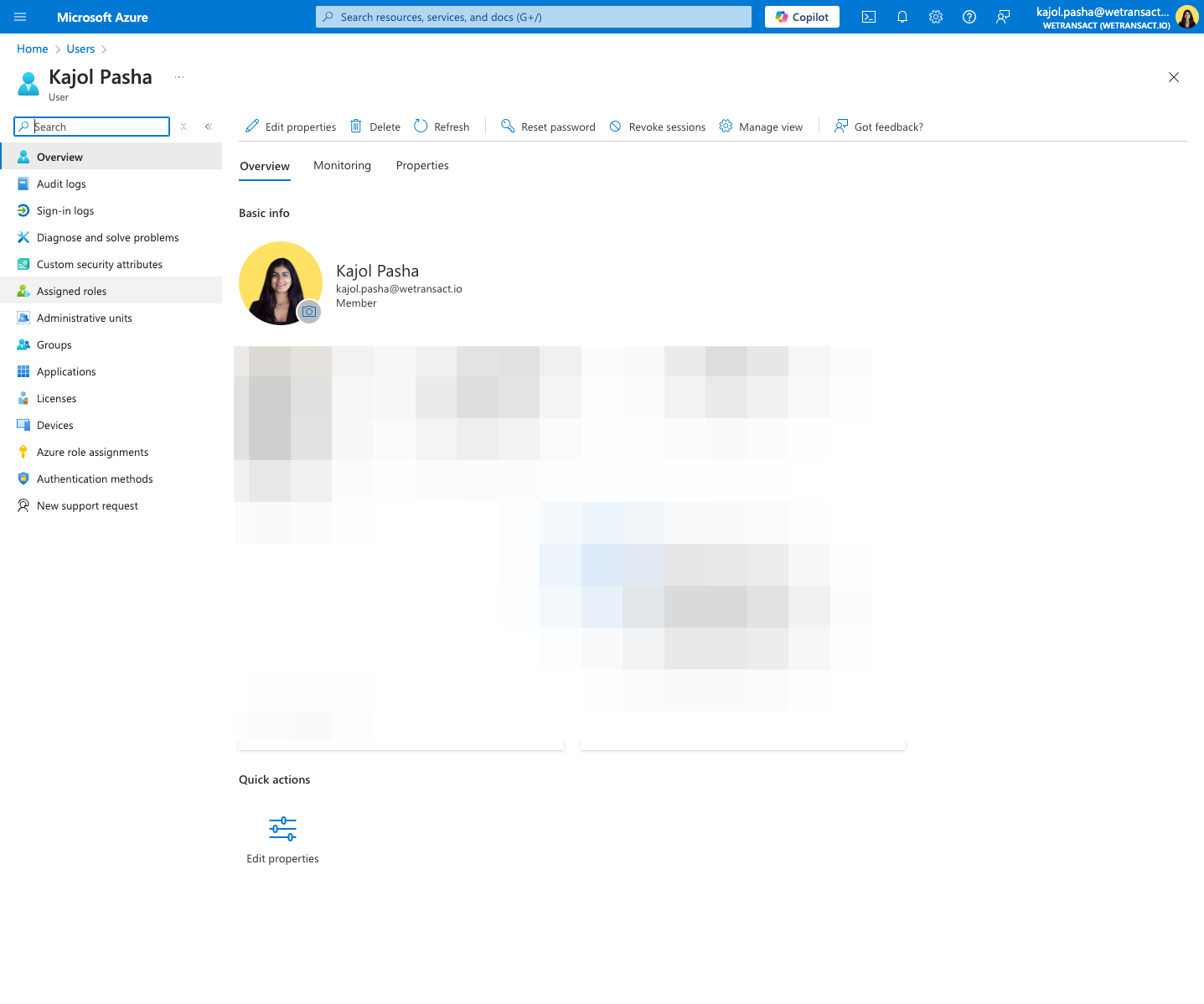Click Delete user in the toolbar
1204x1004 pixels.
tap(375, 127)
